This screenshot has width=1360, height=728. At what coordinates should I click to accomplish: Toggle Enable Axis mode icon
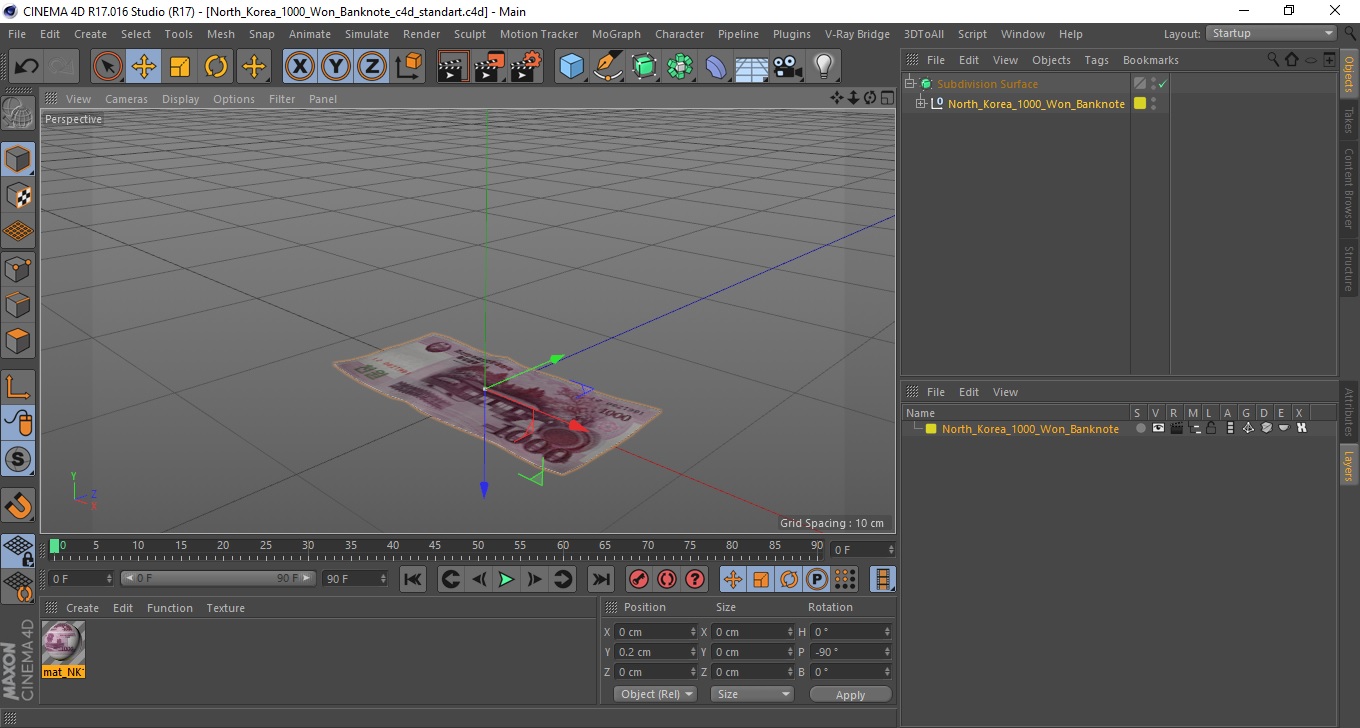point(18,387)
